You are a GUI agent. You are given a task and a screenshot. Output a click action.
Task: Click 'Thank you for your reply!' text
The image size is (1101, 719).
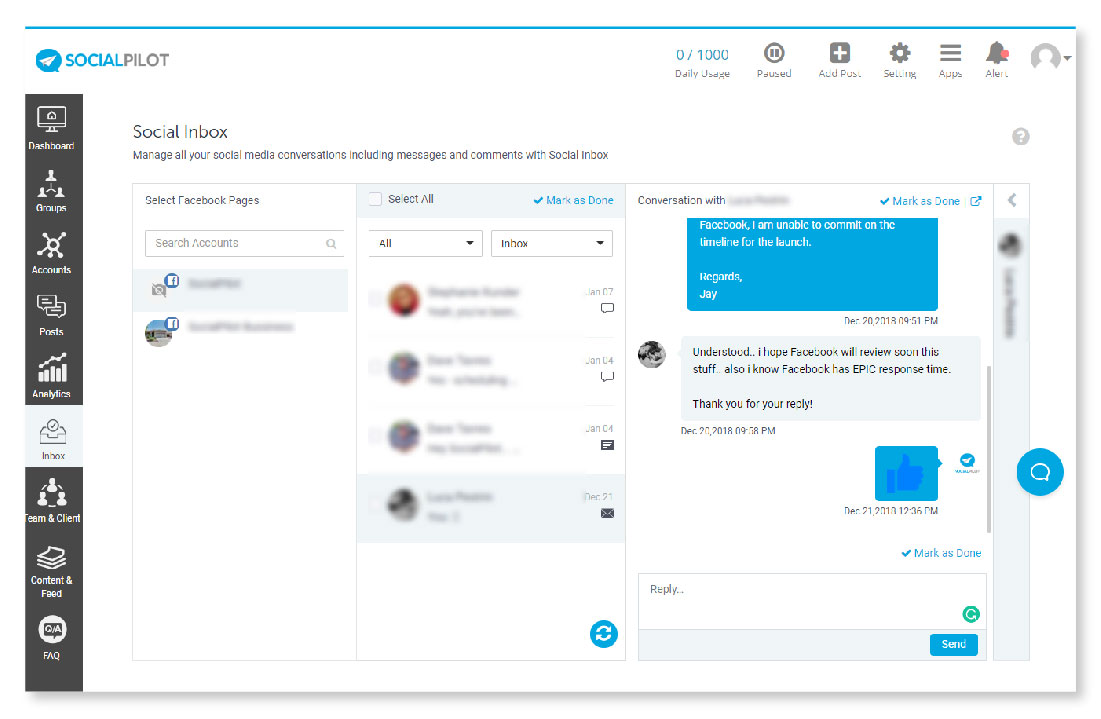(752, 404)
